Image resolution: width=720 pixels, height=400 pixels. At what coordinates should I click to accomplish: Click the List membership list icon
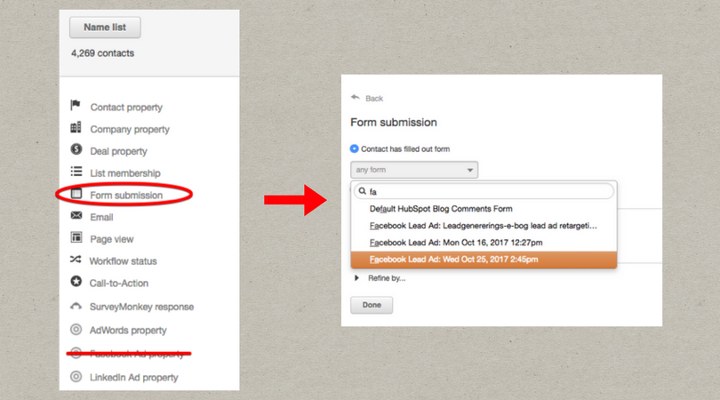76,172
